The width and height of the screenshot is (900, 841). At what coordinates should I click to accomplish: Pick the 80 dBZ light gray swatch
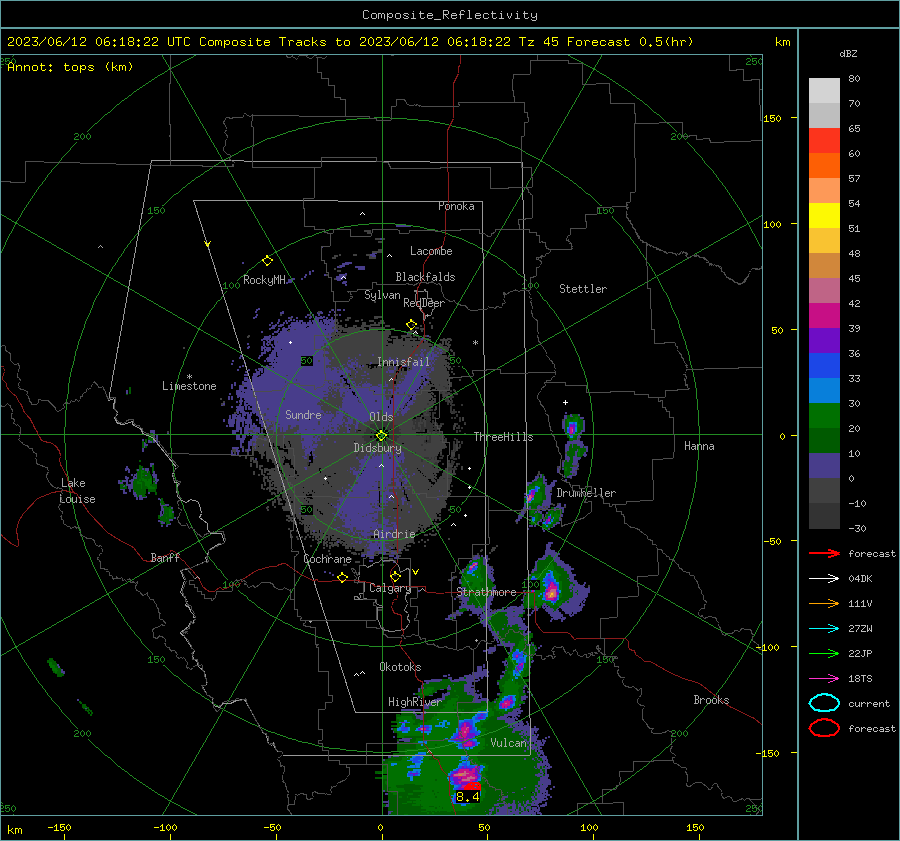click(824, 90)
